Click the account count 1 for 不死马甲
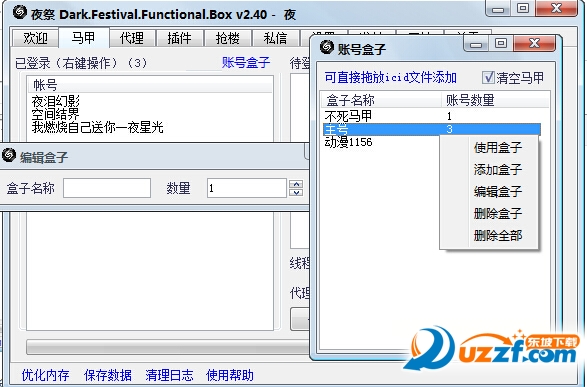Viewport: 587px width, 387px height. [x=449, y=116]
